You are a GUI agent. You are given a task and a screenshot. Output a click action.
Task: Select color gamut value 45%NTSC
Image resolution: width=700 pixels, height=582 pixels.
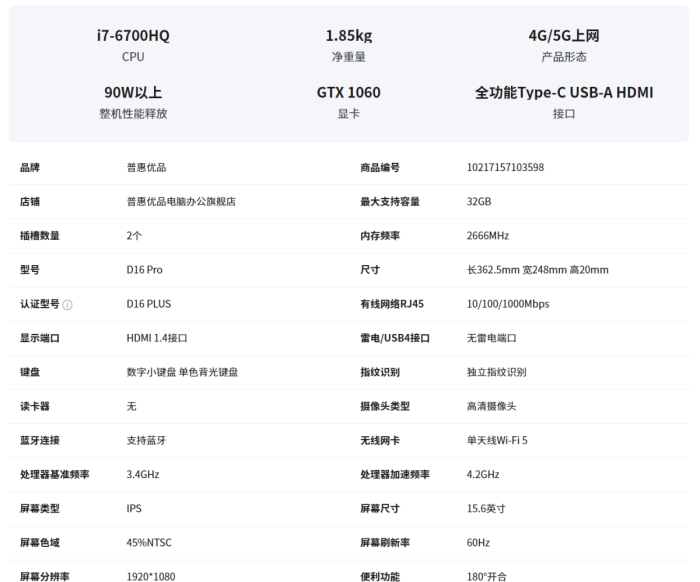pyautogui.click(x=149, y=543)
